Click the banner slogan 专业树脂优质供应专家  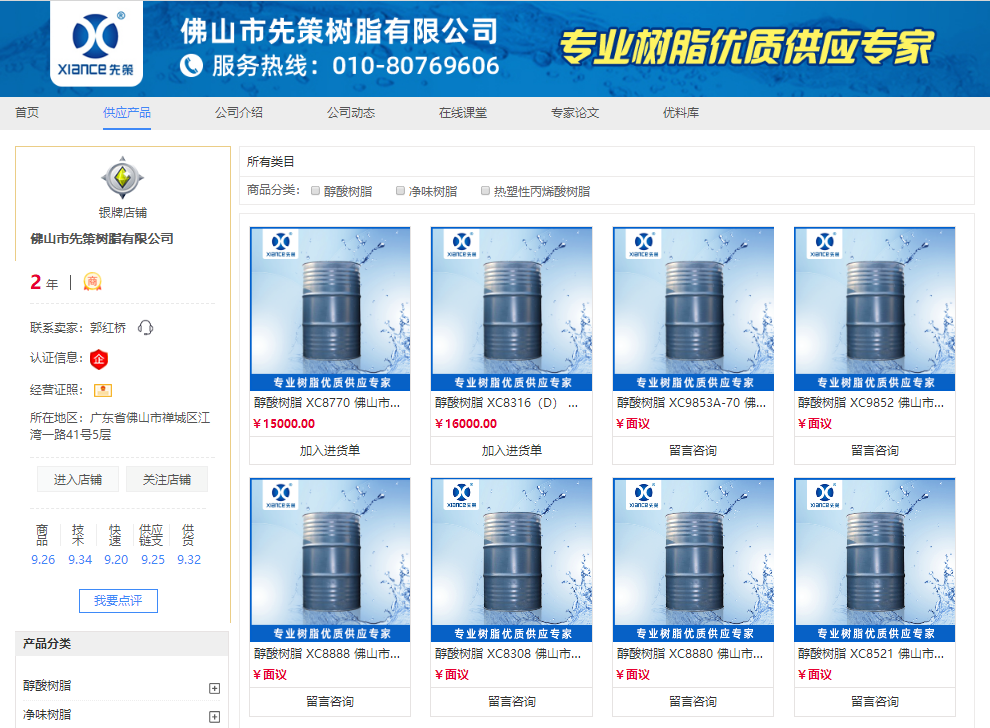pos(746,47)
